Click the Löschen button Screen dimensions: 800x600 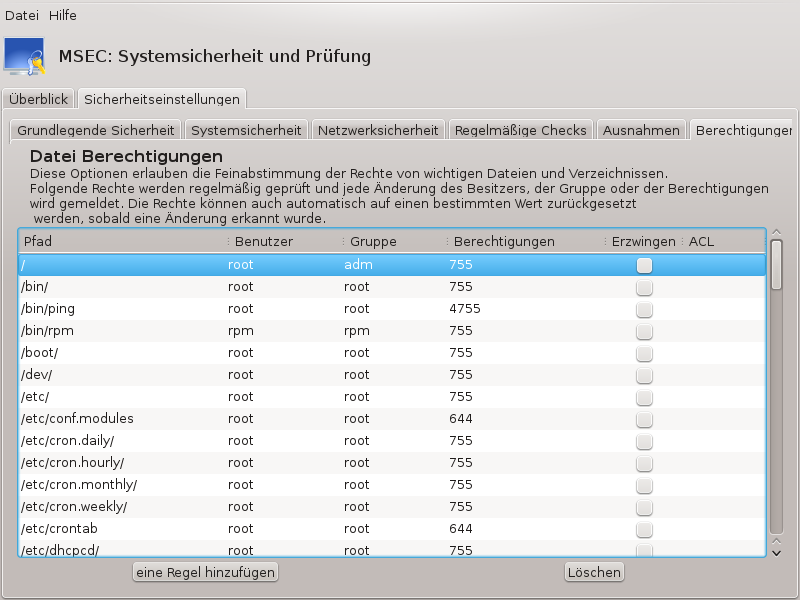(x=594, y=572)
